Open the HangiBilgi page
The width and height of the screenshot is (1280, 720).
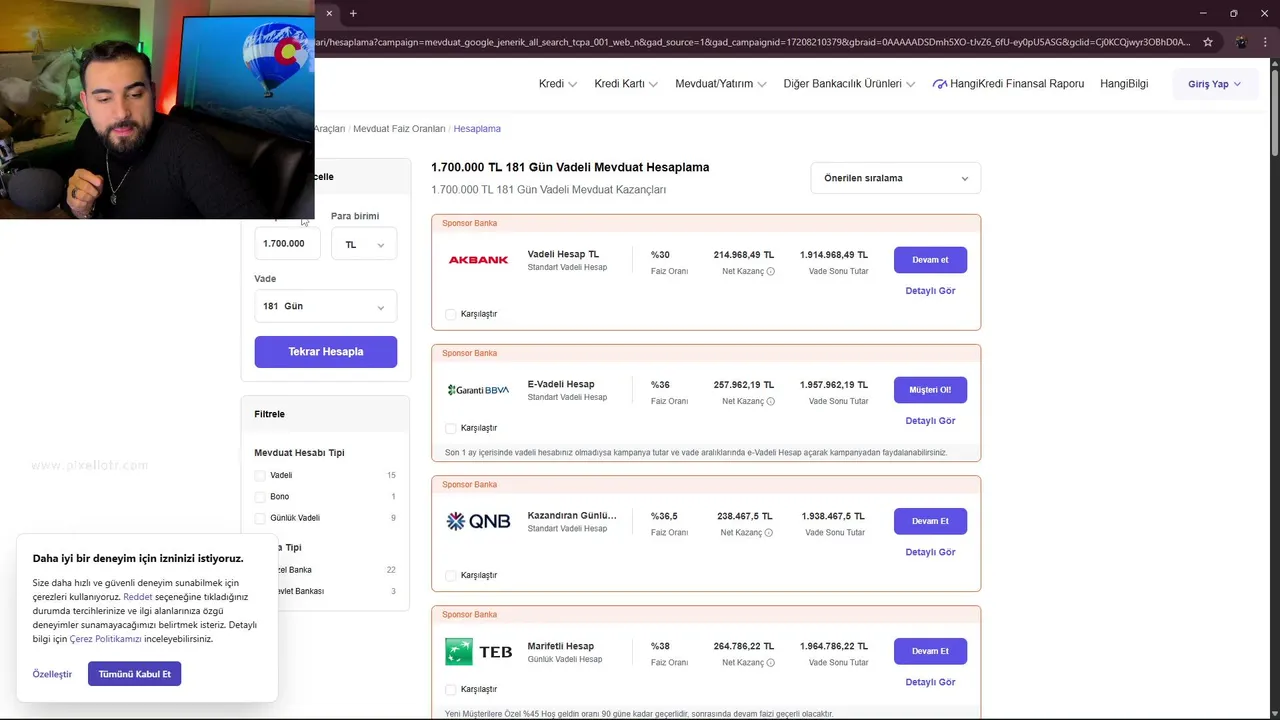(x=1124, y=84)
